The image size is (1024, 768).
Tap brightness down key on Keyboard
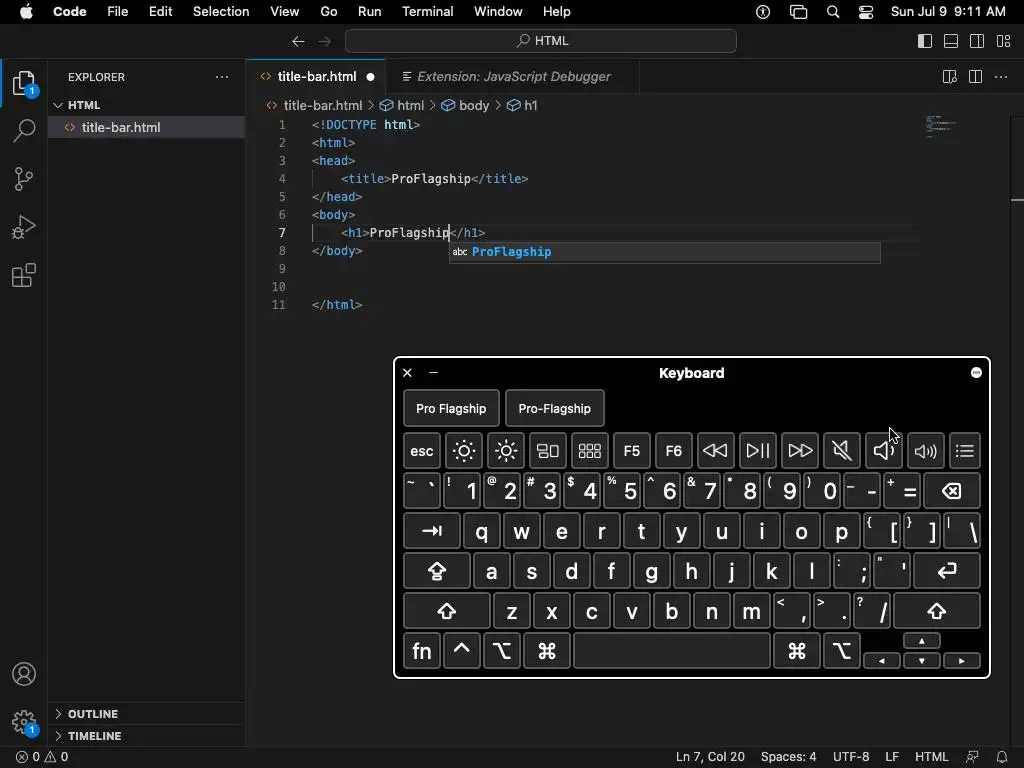[464, 451]
